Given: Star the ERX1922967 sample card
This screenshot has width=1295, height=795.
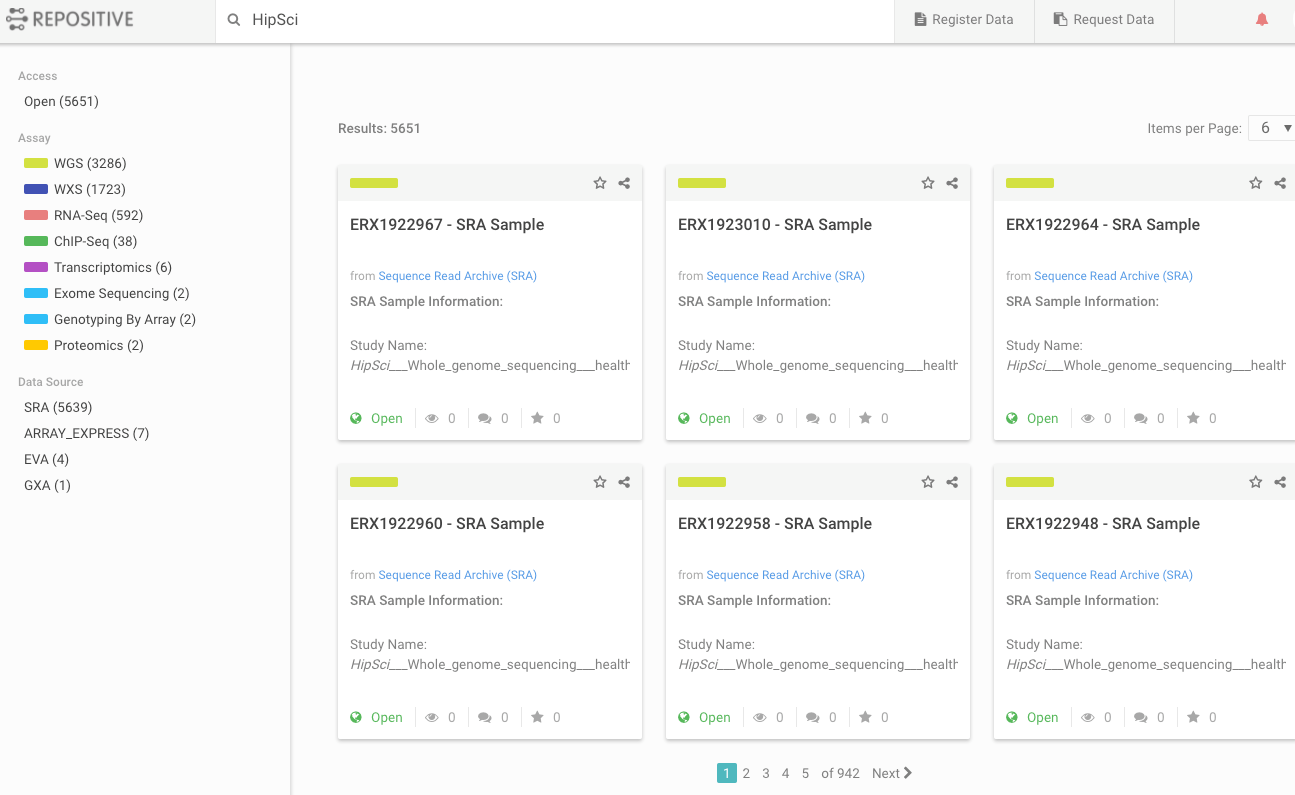Looking at the screenshot, I should (600, 183).
